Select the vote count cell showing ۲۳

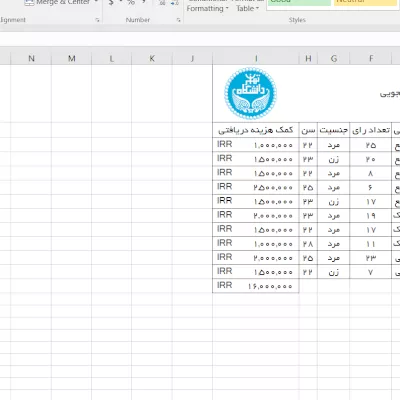click(371, 258)
